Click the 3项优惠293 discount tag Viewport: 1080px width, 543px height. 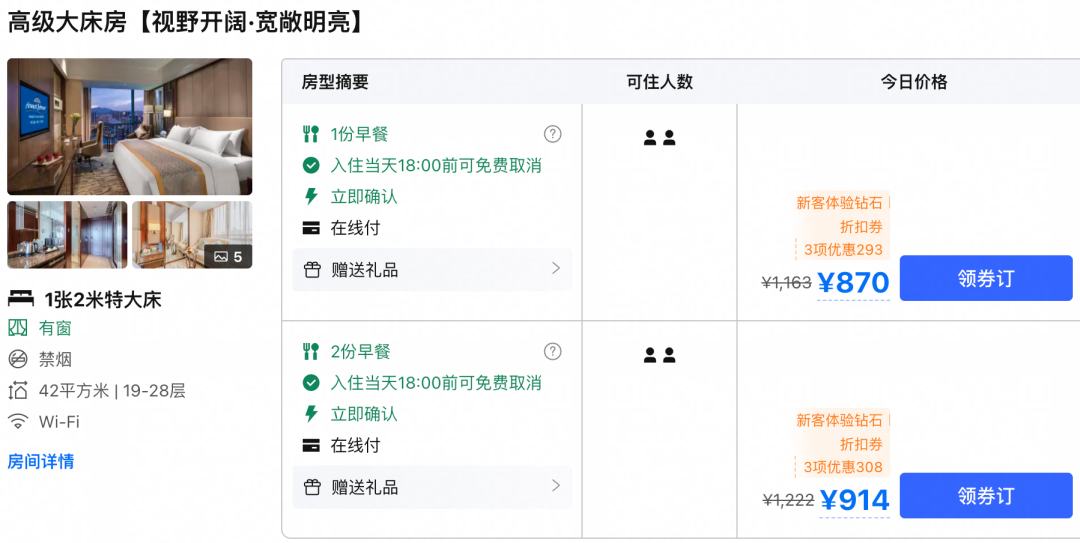[x=843, y=249]
